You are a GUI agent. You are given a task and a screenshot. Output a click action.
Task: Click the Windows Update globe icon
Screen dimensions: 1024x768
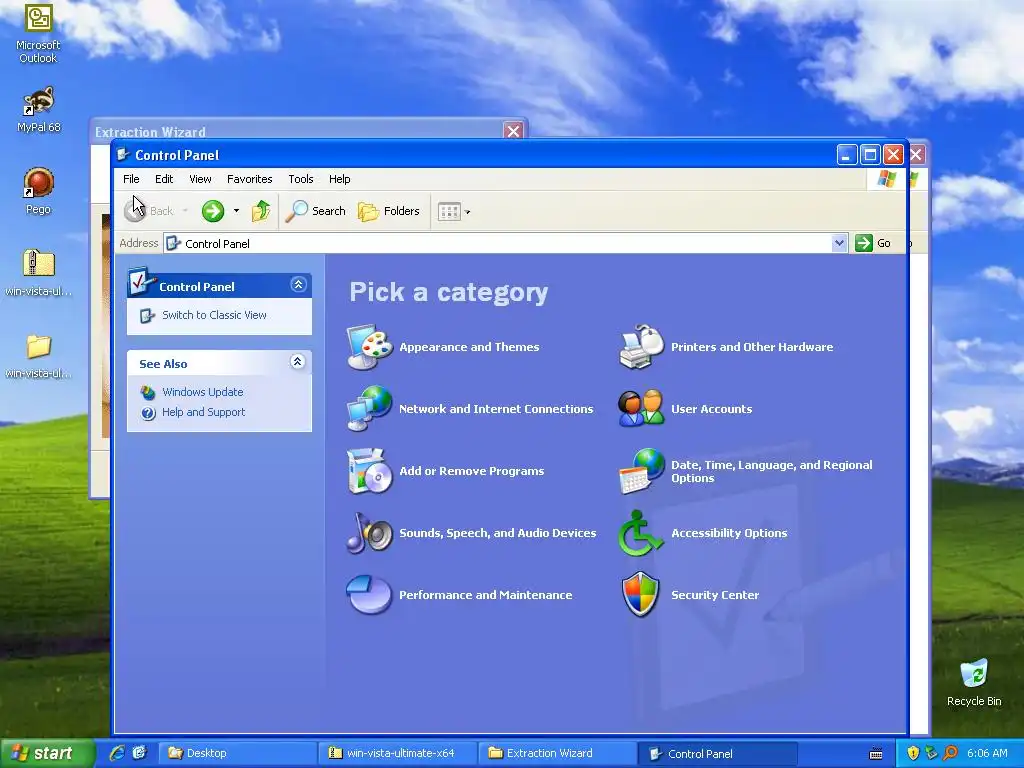click(x=148, y=392)
